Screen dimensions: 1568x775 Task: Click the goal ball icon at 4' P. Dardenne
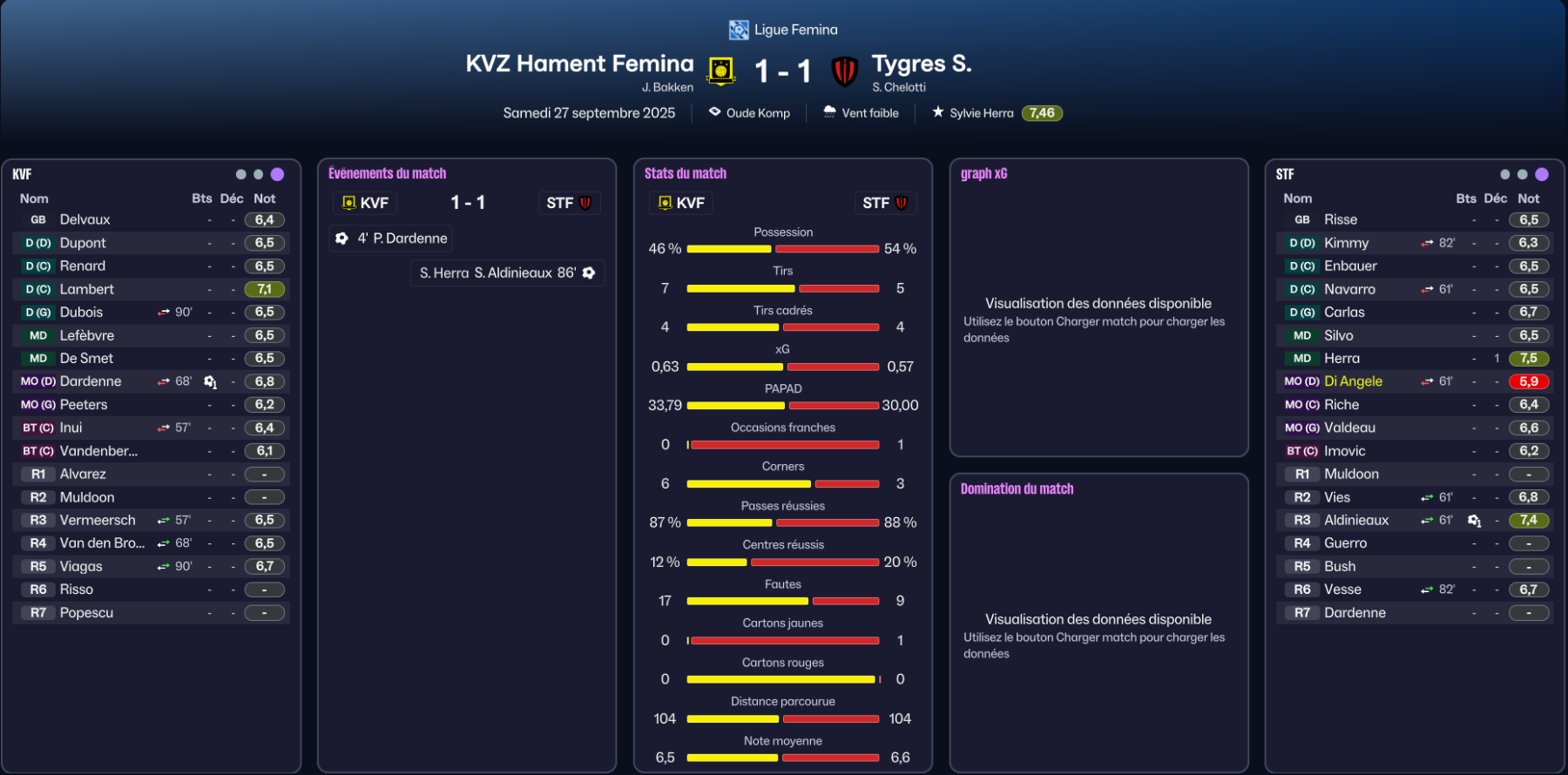(342, 239)
